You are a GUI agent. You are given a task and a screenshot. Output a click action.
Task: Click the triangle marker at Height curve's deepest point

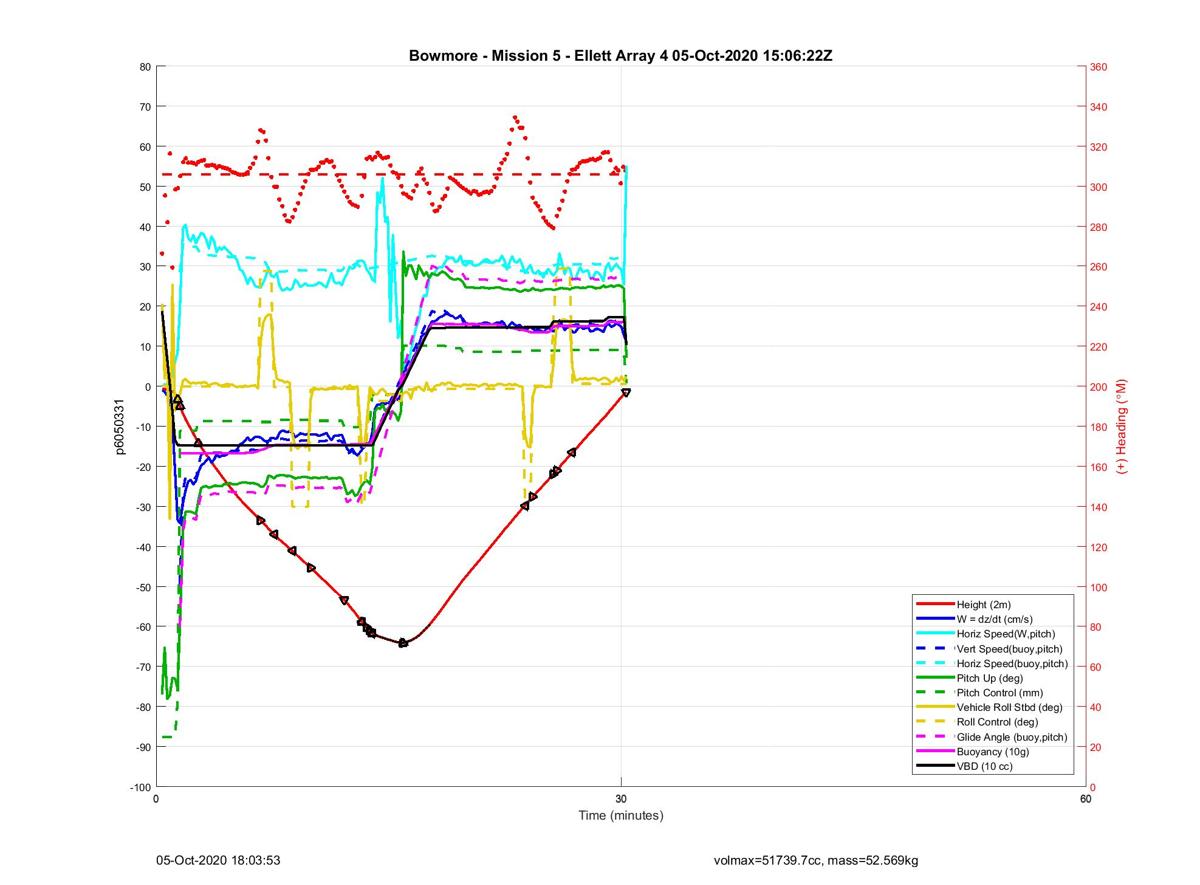pyautogui.click(x=403, y=642)
